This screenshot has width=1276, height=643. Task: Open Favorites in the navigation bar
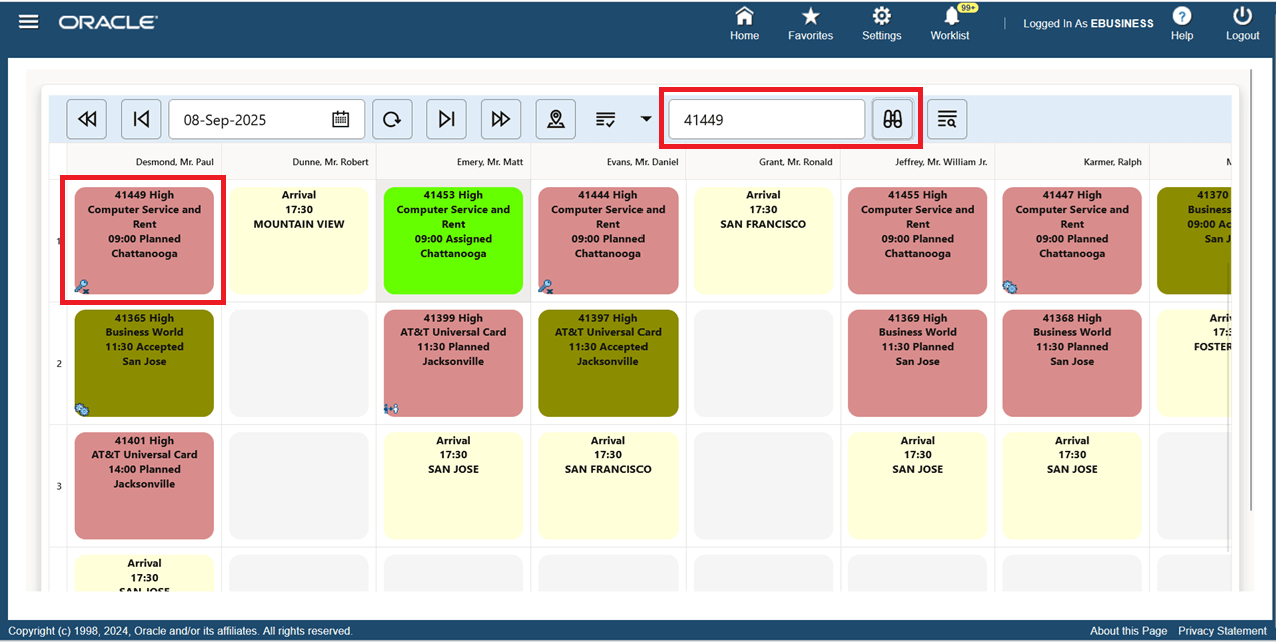(810, 23)
